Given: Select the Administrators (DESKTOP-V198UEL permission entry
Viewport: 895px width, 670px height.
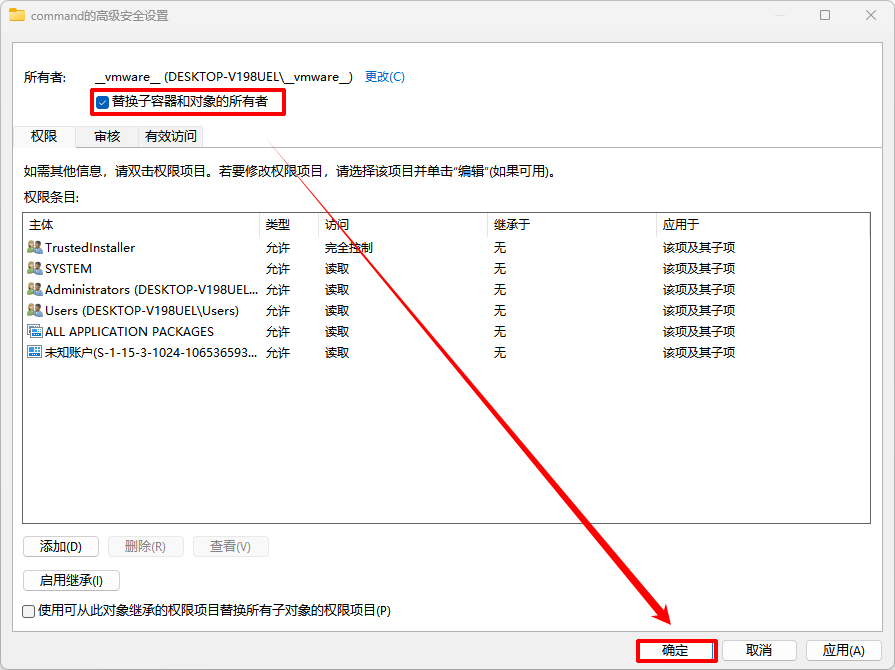Looking at the screenshot, I should (446, 289).
